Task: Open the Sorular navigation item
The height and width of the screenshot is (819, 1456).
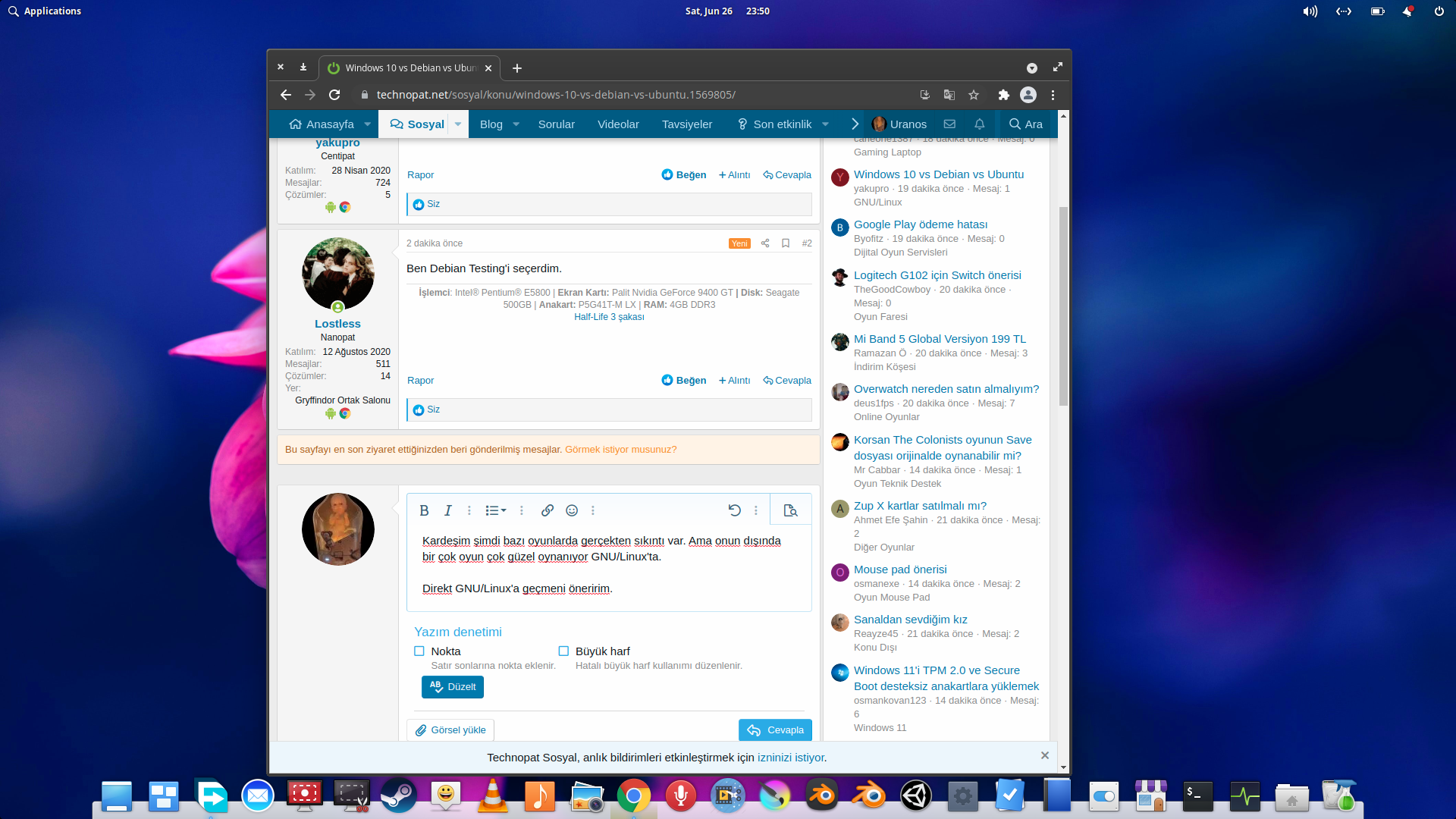Action: point(556,124)
